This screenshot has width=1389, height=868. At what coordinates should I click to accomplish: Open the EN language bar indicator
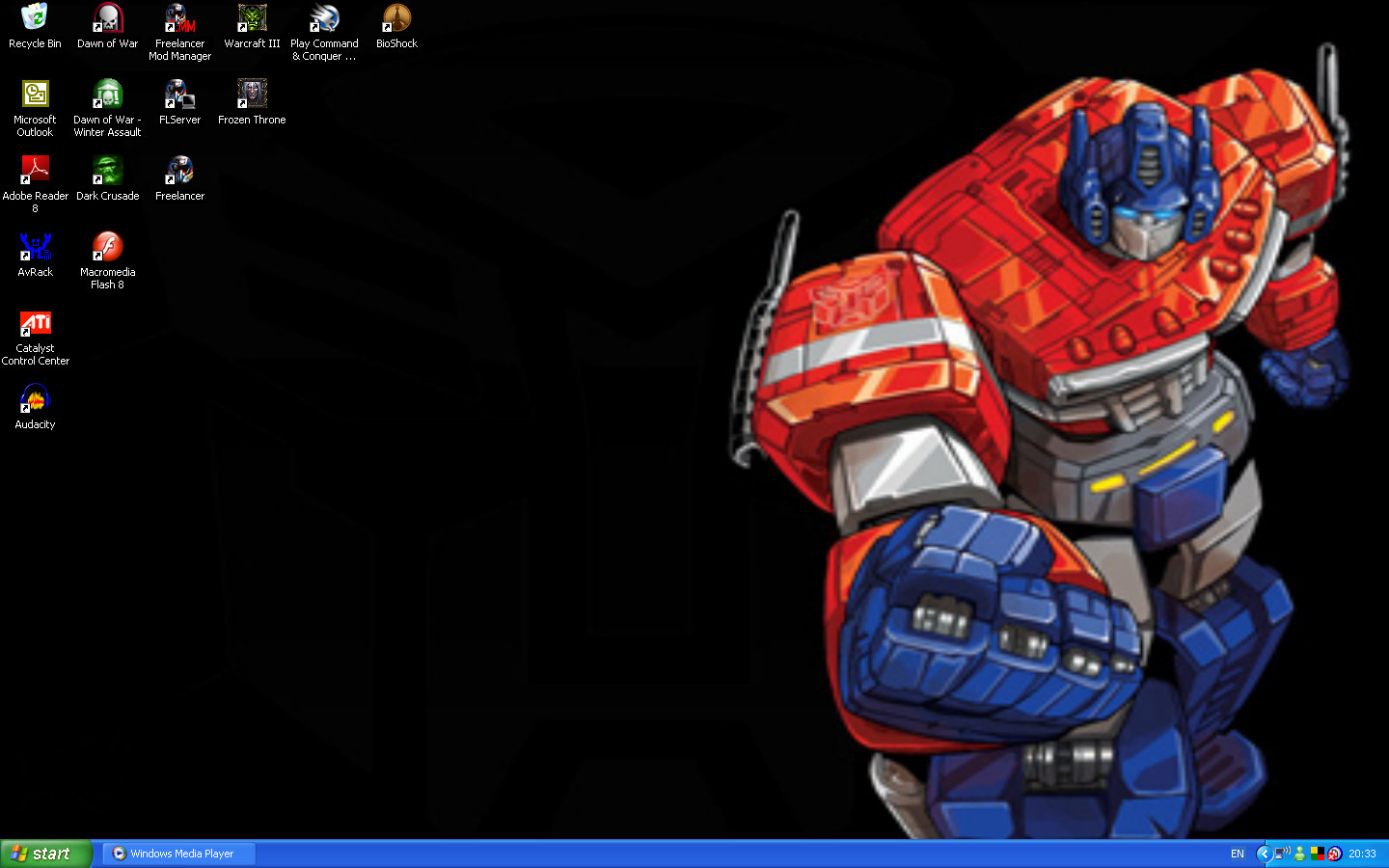[x=1238, y=854]
